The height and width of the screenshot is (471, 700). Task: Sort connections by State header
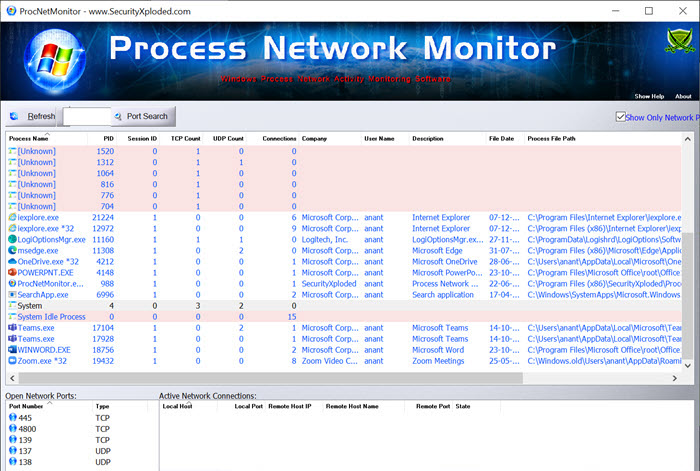tap(462, 406)
